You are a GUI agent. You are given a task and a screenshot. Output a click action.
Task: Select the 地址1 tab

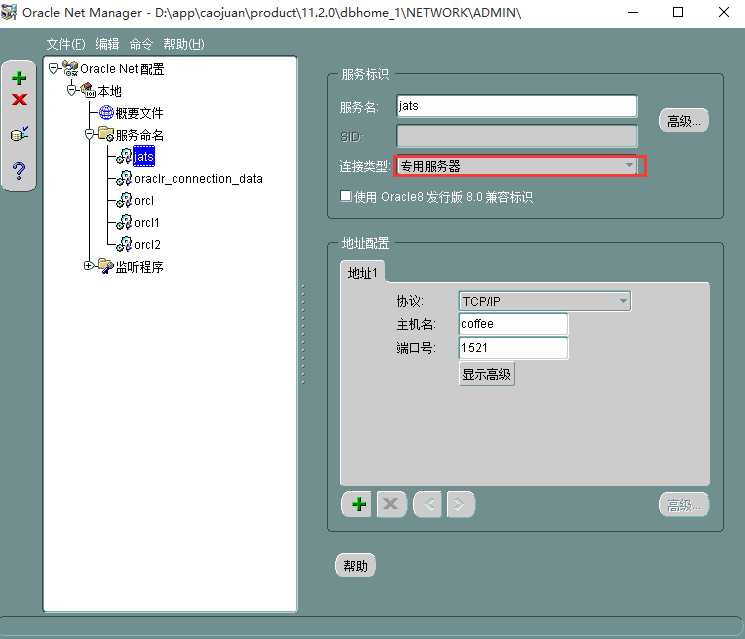363,273
